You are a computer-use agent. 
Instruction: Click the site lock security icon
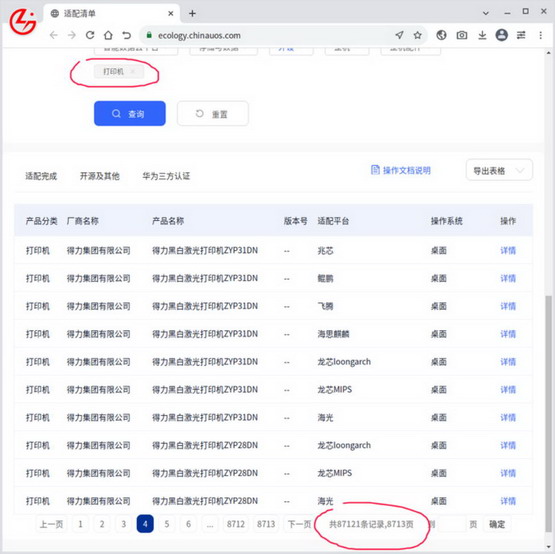coord(149,35)
